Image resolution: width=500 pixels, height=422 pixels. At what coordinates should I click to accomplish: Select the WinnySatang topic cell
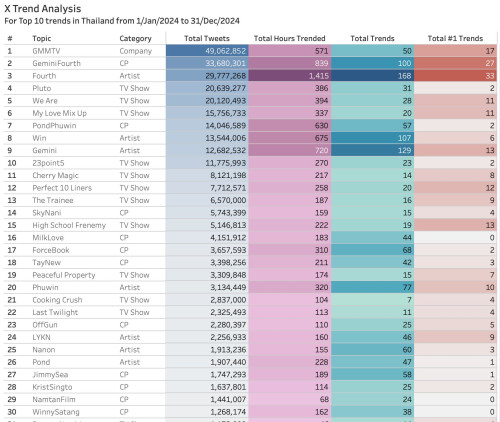(x=56, y=412)
